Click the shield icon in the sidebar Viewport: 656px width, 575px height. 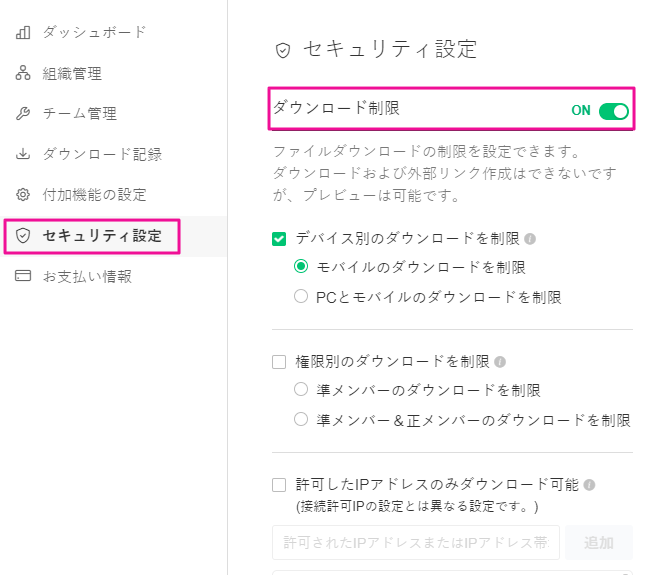click(x=23, y=236)
